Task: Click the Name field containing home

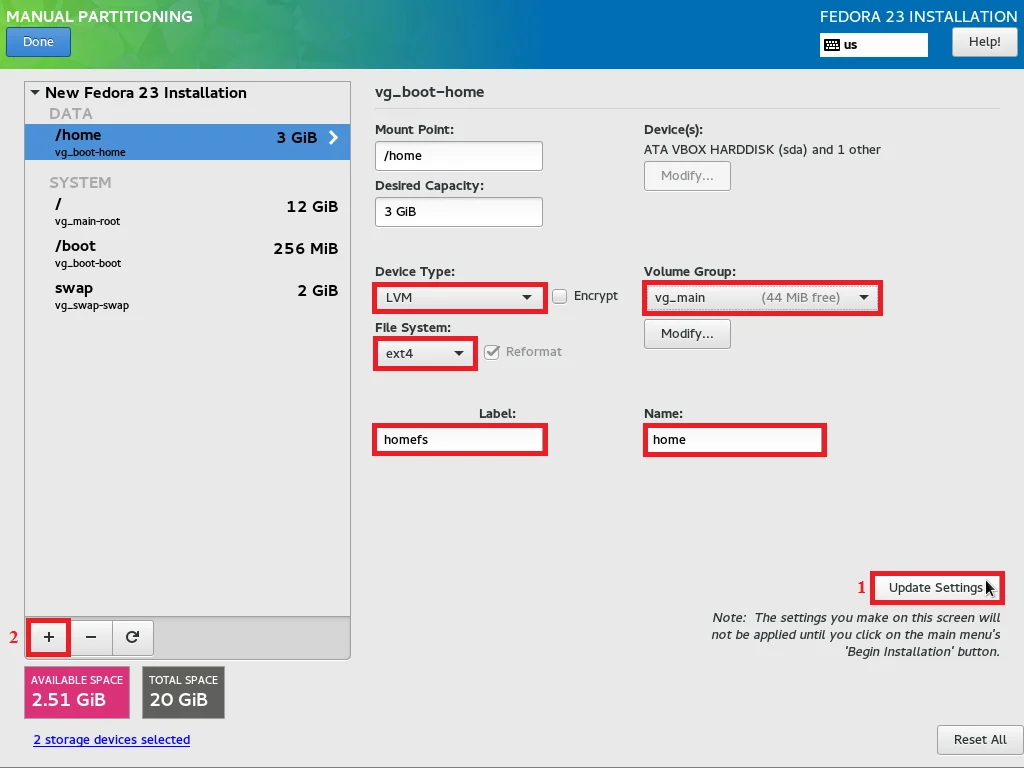Action: click(x=735, y=440)
